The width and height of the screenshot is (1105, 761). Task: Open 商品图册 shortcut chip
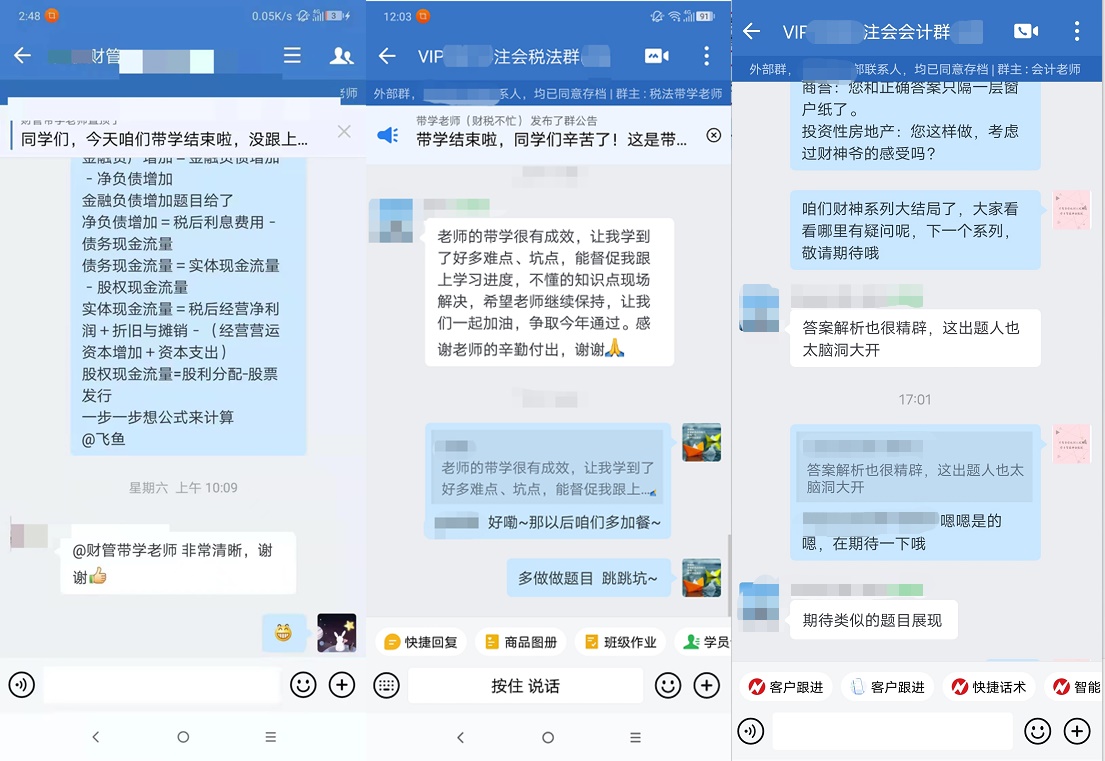click(521, 642)
